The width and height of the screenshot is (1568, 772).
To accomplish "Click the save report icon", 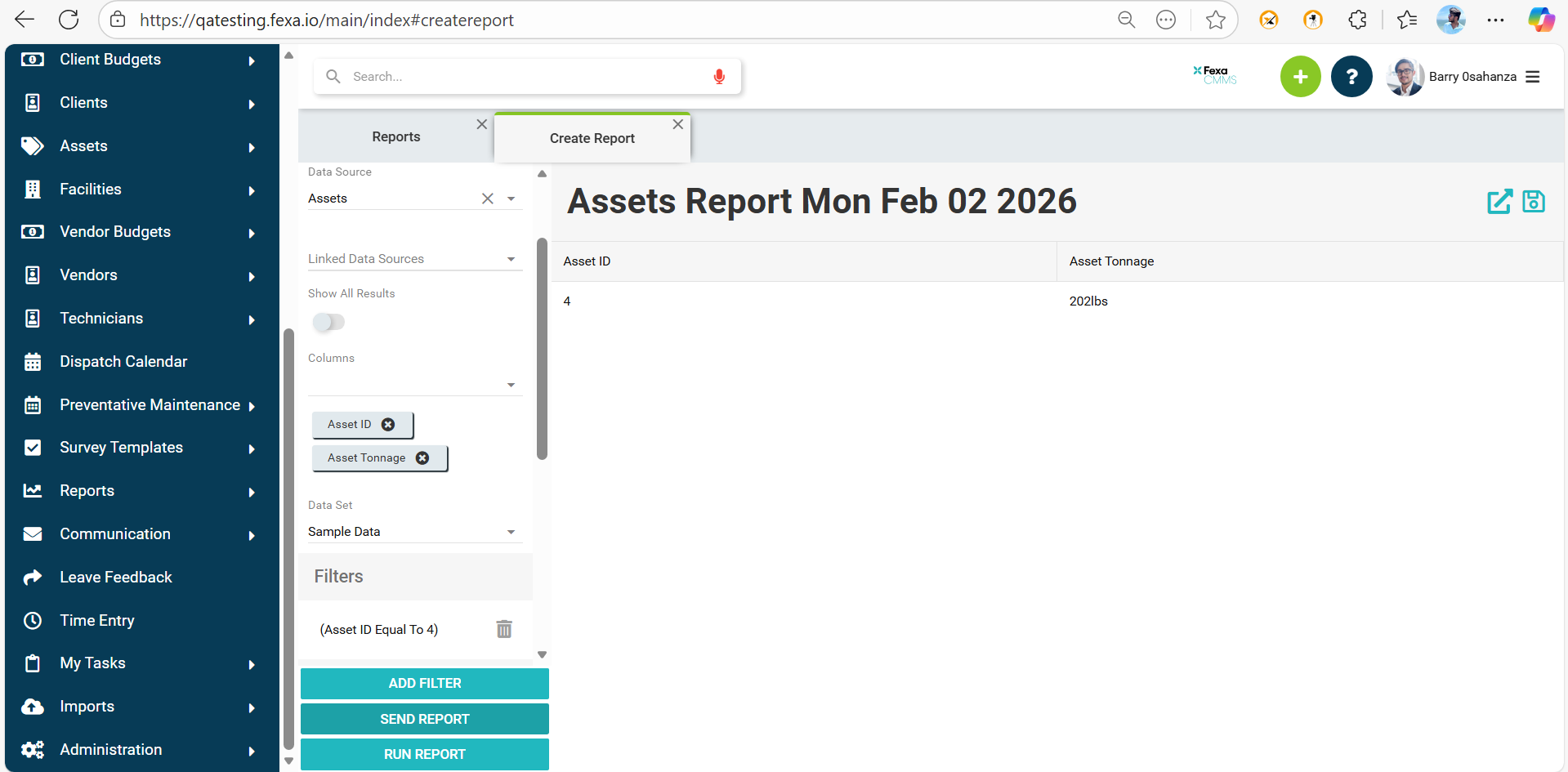I will point(1534,202).
